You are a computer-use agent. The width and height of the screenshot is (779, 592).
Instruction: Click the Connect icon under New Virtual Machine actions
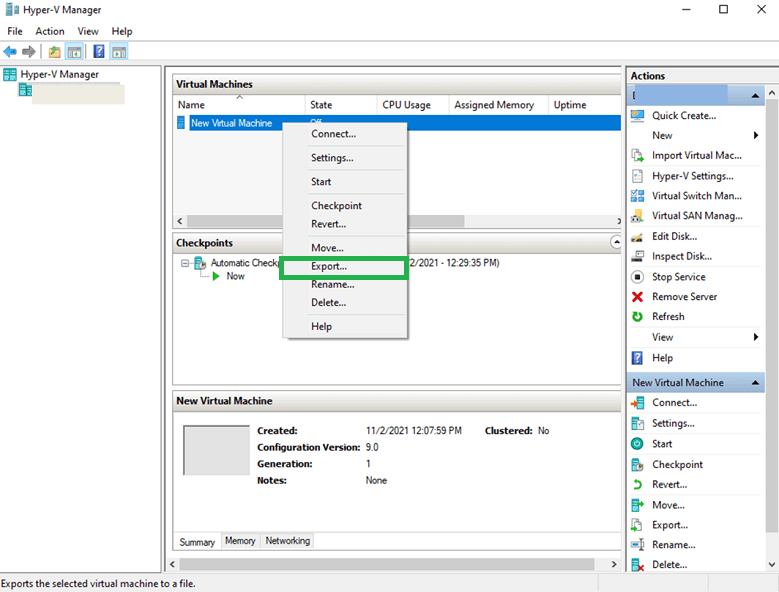(637, 403)
